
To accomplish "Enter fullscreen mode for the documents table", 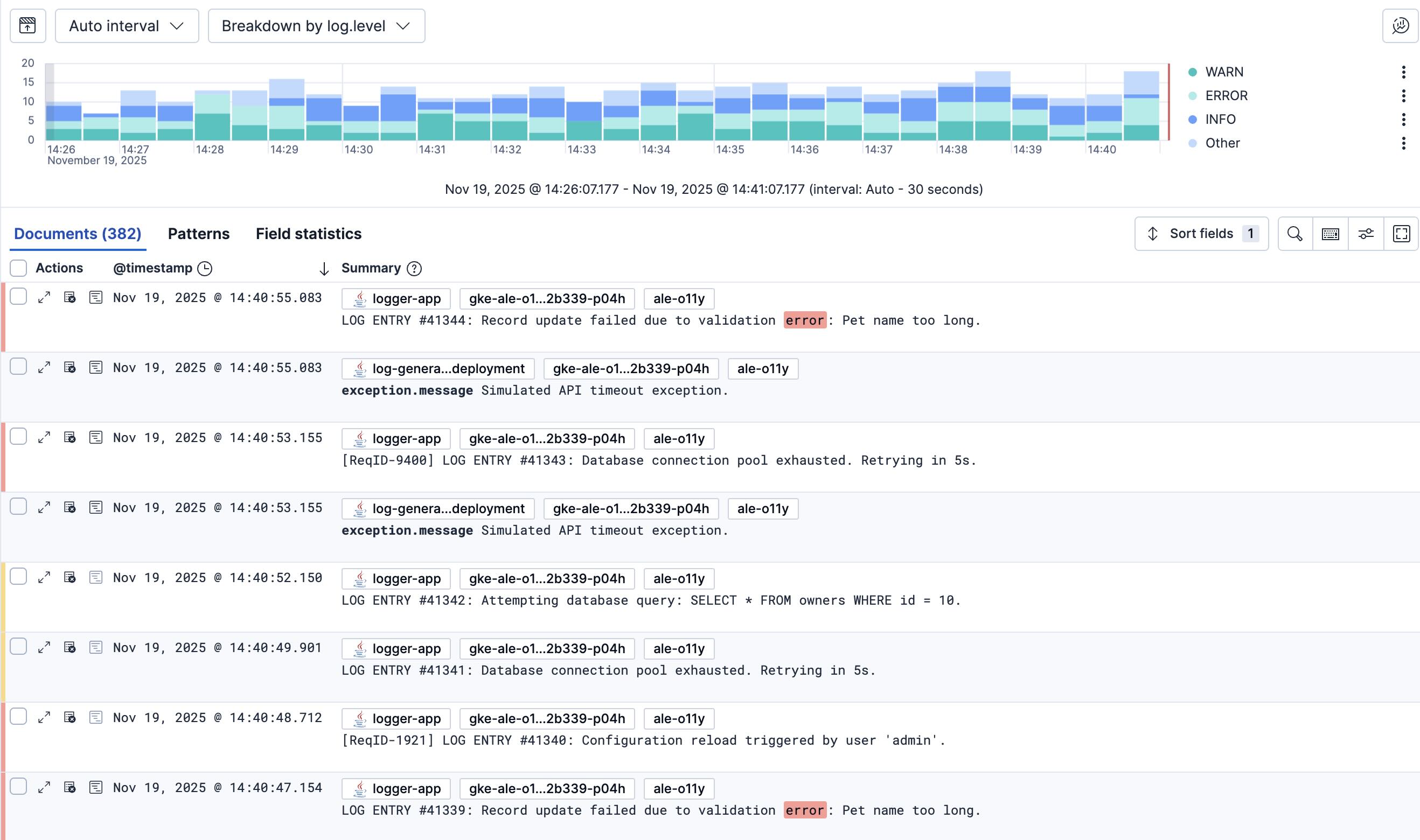I will pyautogui.click(x=1401, y=234).
